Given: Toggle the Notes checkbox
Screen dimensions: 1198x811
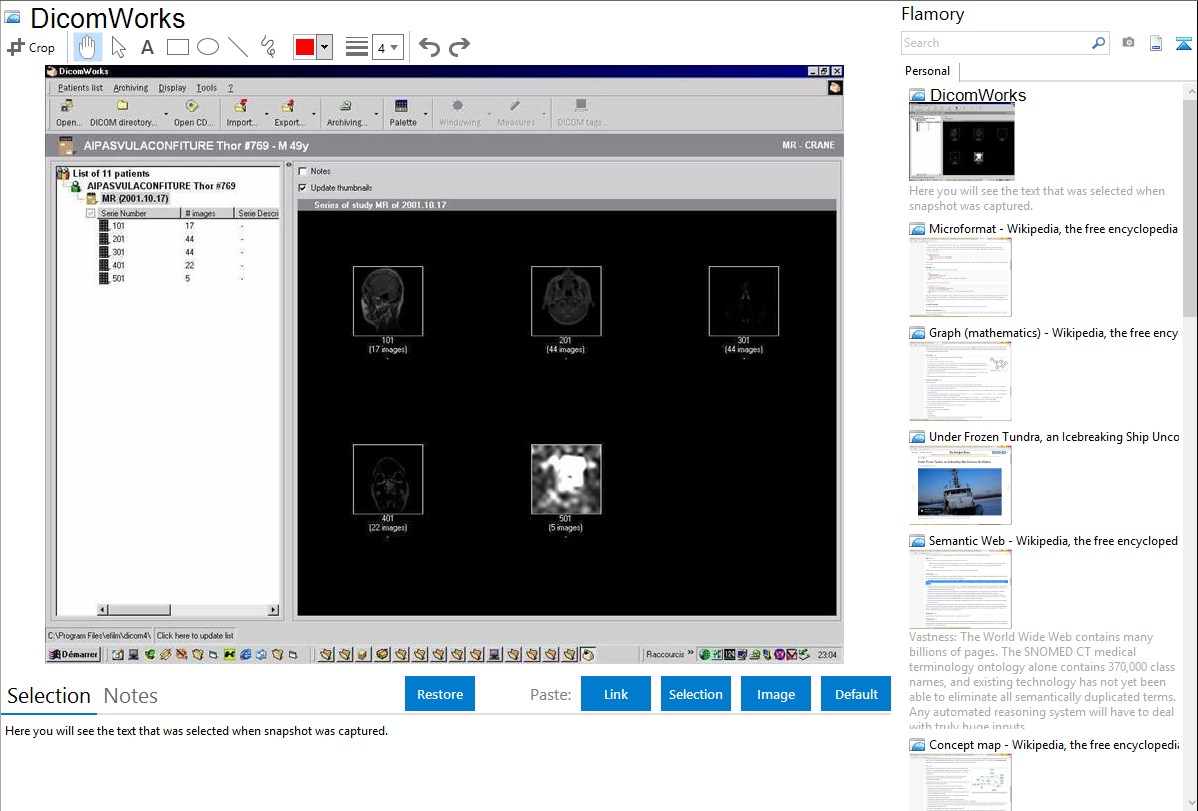Looking at the screenshot, I should pyautogui.click(x=303, y=171).
